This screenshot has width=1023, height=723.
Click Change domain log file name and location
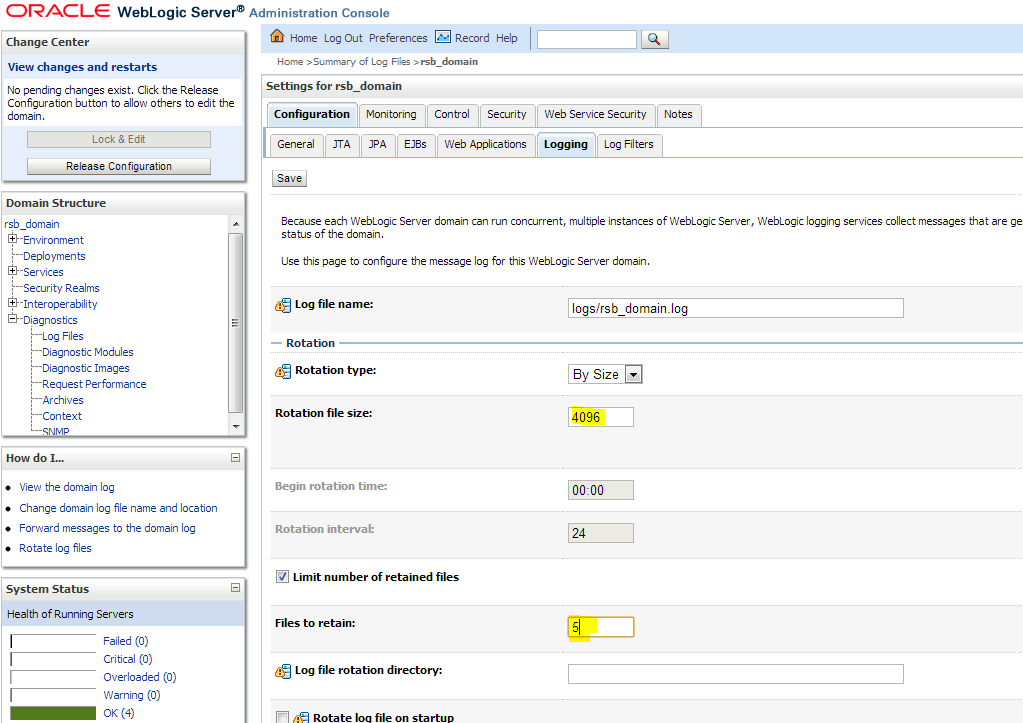point(118,508)
